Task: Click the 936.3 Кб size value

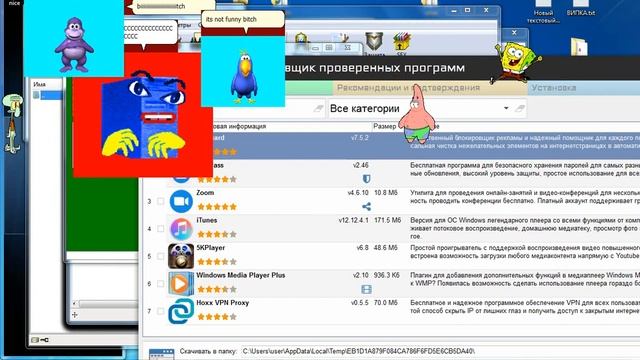Action: tap(386, 276)
